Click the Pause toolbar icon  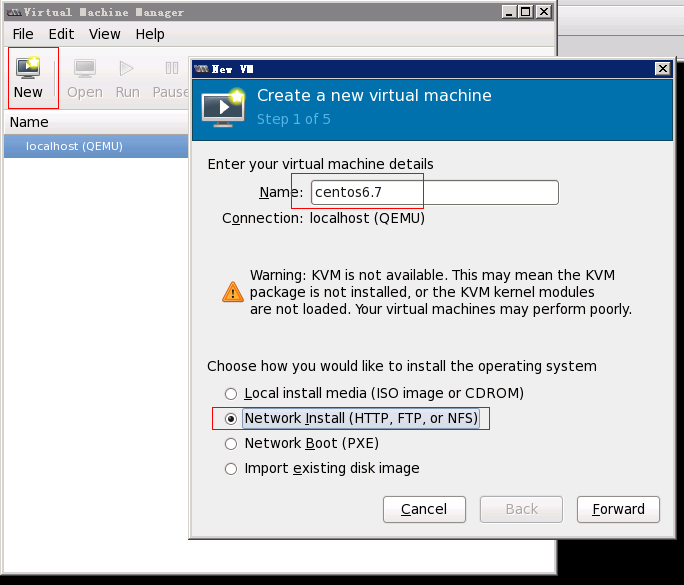(x=172, y=68)
